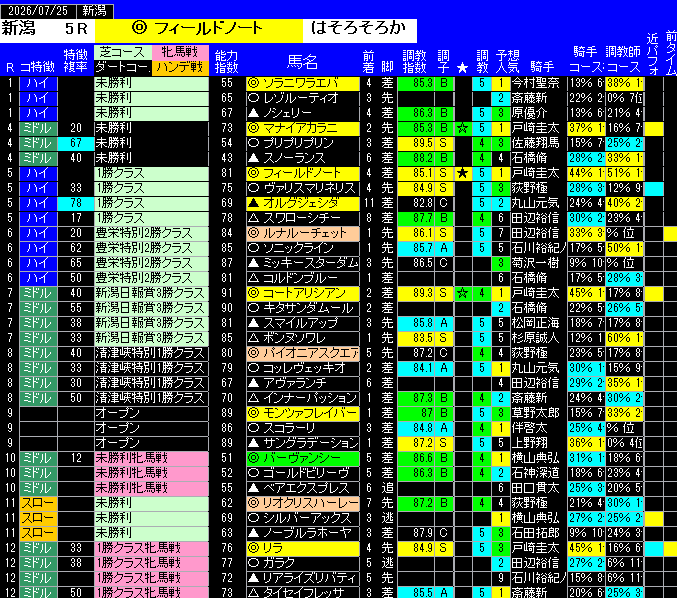Screen dimensions: 677x598
Task: Select horse オルグジェシダ
Action: pos(303,203)
